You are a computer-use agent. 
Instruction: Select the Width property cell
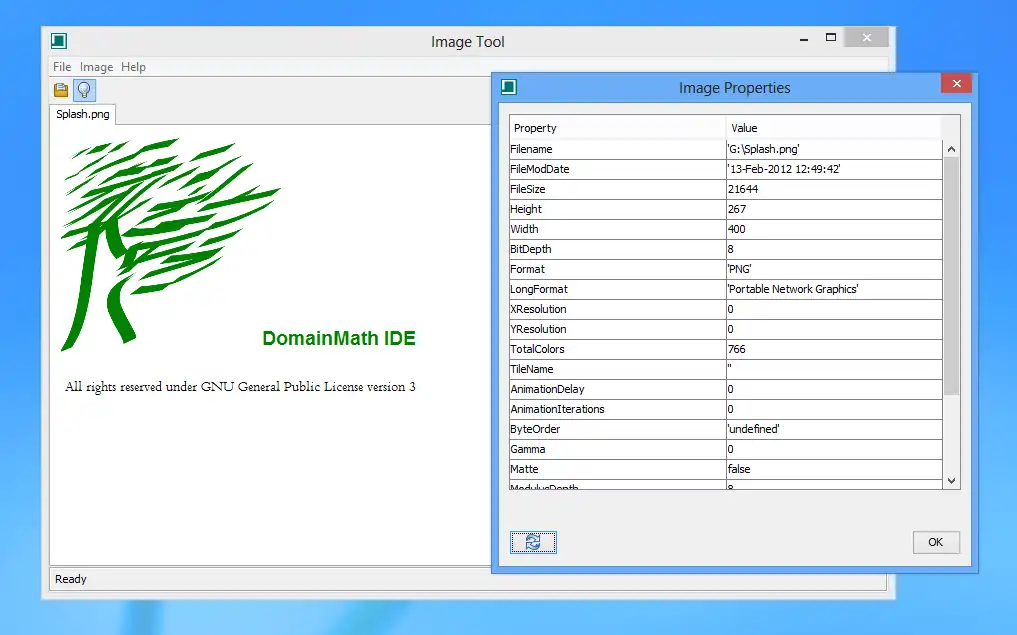(617, 229)
